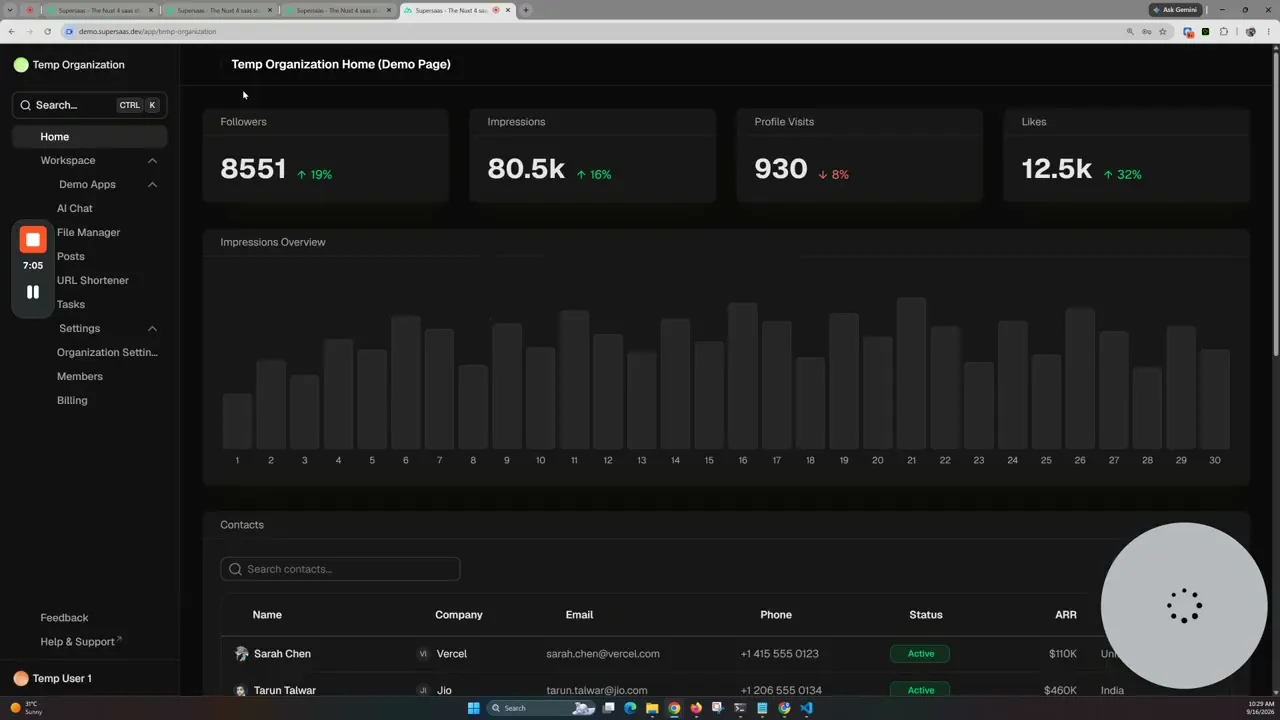
Task: Open the tab search dropdown arrow
Action: 11,10
